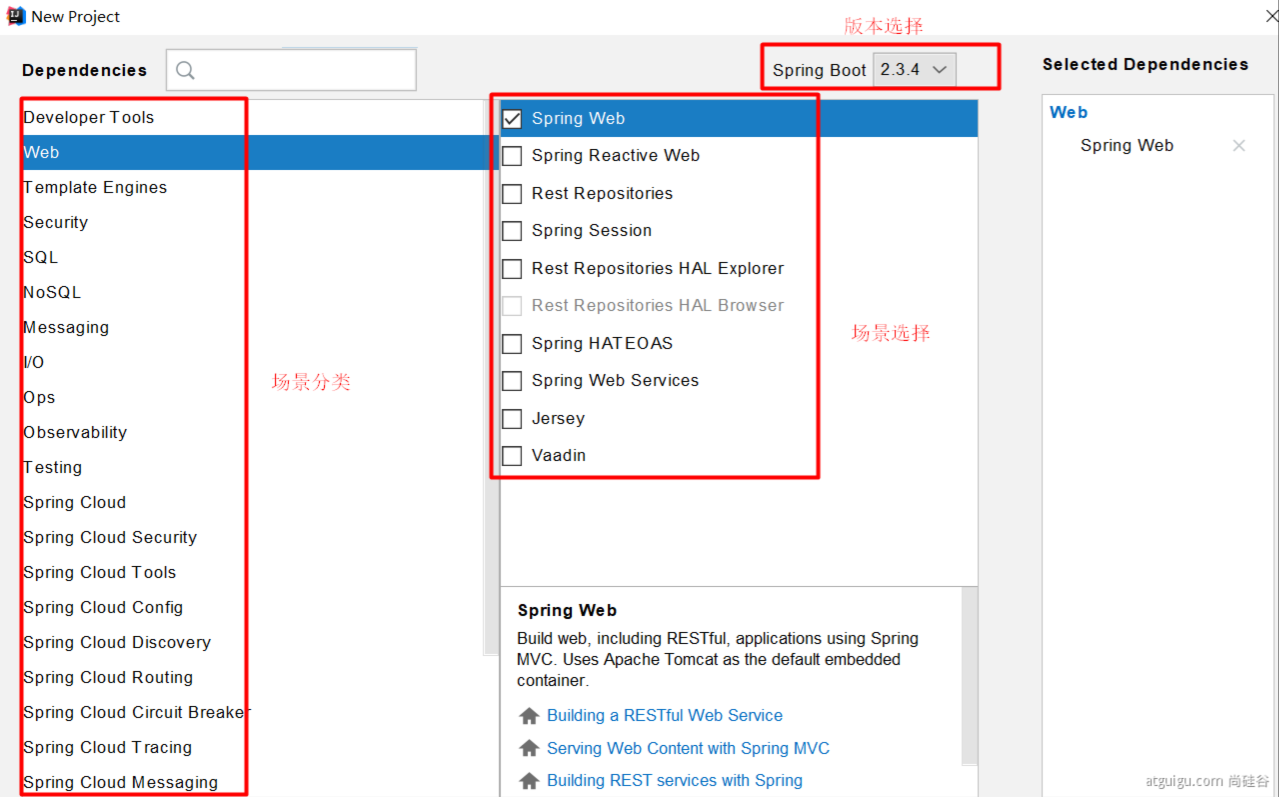Open the Security category
This screenshot has width=1279, height=797.
click(252, 223)
